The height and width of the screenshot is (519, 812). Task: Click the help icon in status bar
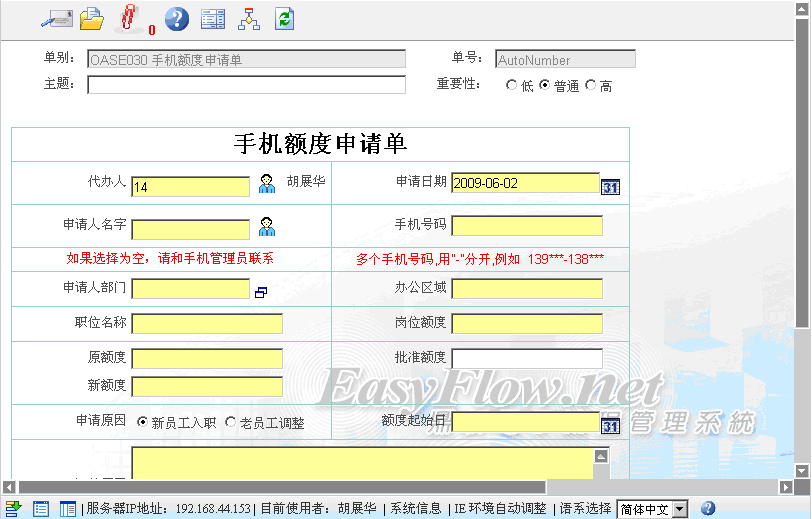click(x=708, y=509)
